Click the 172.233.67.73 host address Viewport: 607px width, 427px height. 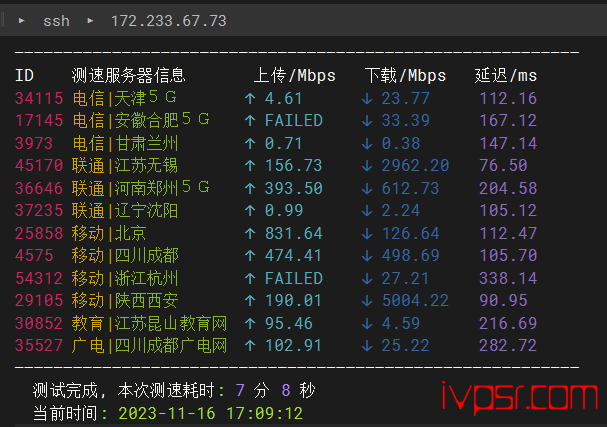(168, 21)
